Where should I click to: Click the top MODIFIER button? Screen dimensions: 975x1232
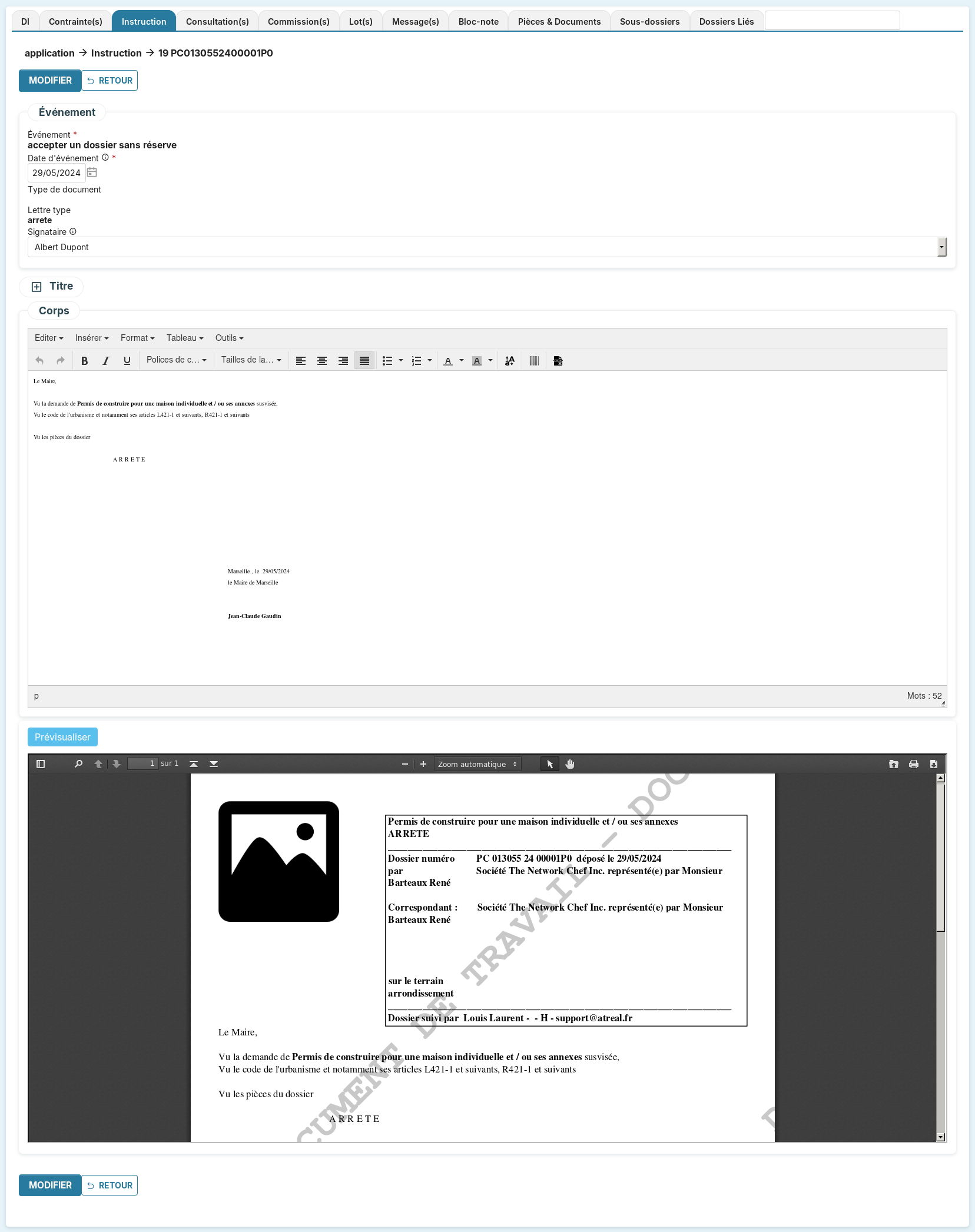point(50,81)
